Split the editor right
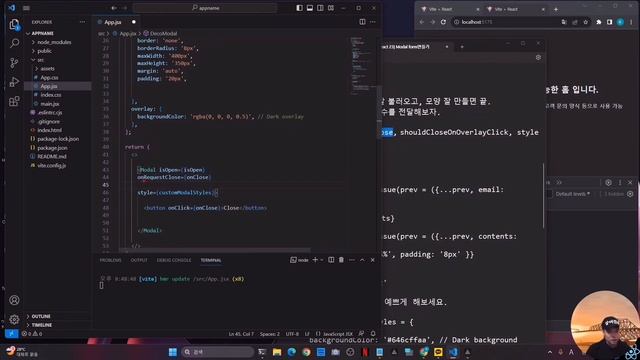 pos(362,22)
